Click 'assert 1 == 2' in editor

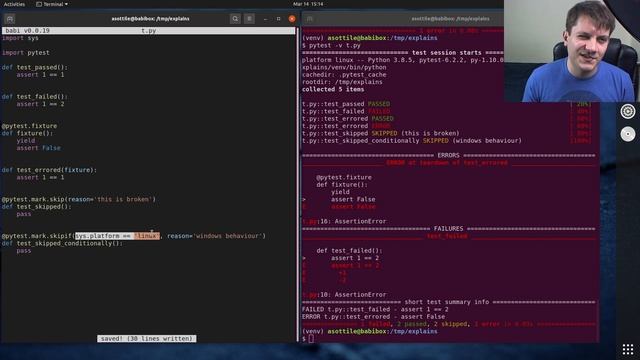[x=40, y=104]
